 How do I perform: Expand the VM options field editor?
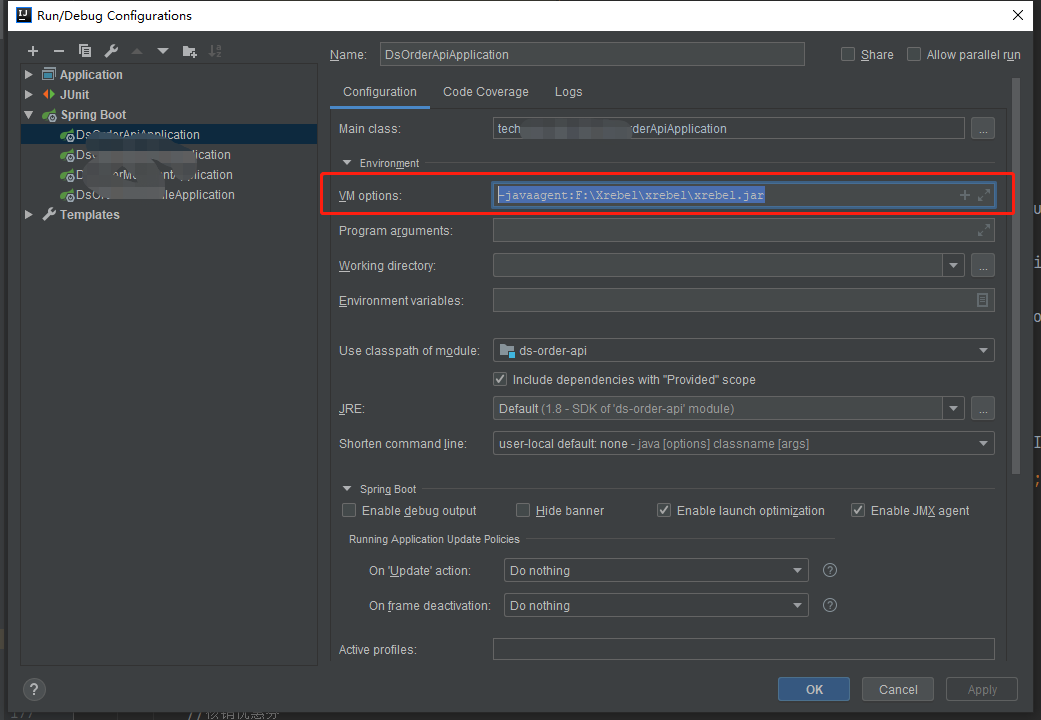click(x=984, y=195)
